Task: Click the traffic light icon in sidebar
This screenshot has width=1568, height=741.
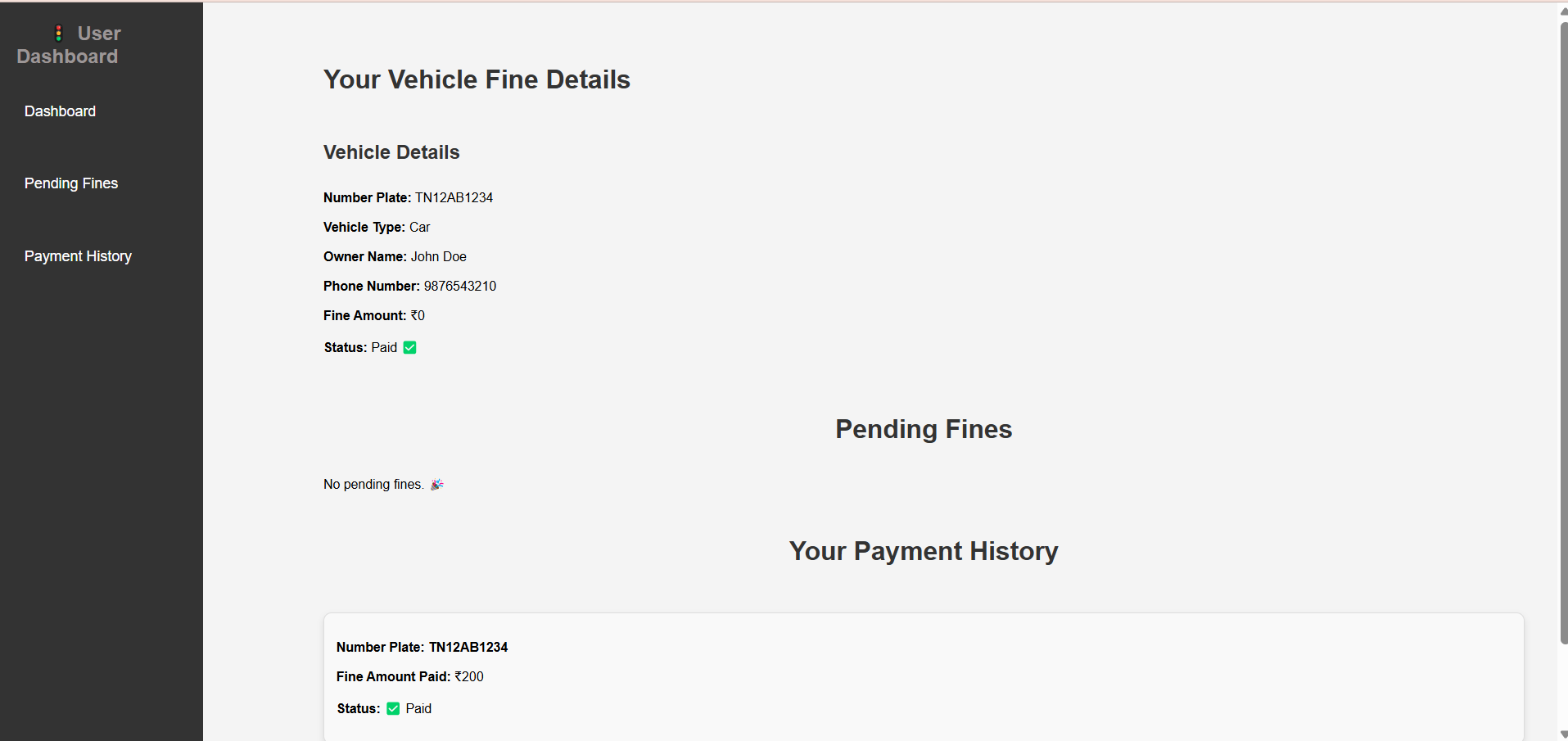Action: tap(58, 34)
